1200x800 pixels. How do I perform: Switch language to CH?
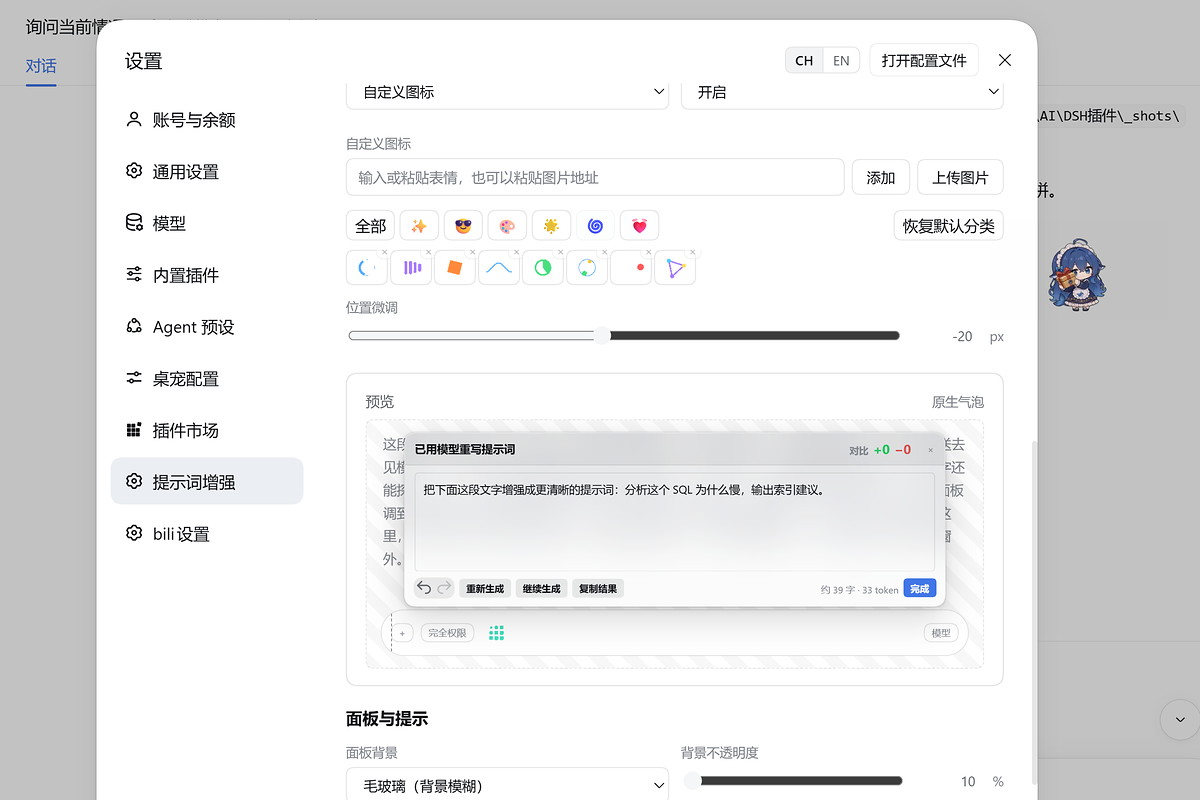tap(804, 61)
